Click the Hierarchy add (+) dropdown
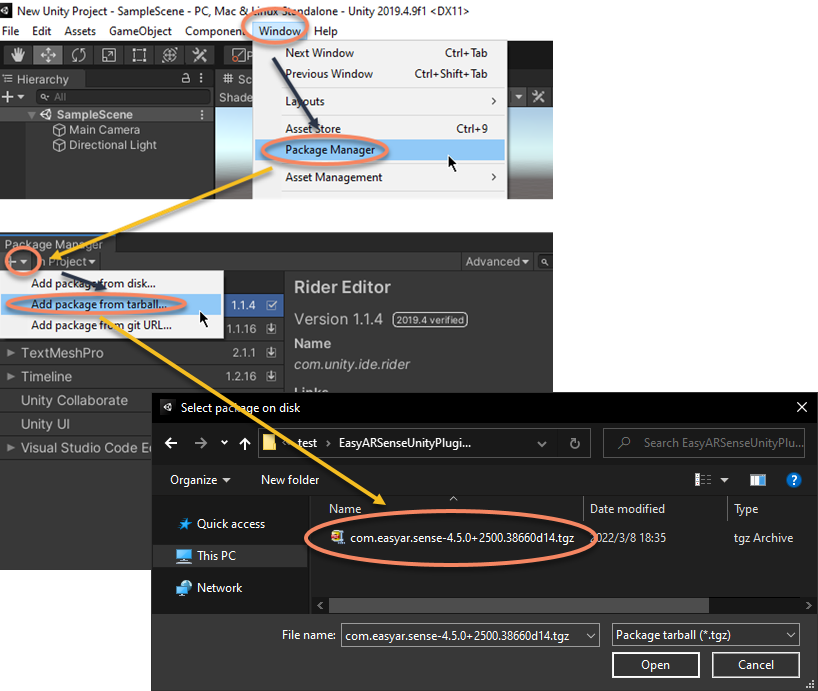This screenshot has width=818, height=691. (x=13, y=96)
